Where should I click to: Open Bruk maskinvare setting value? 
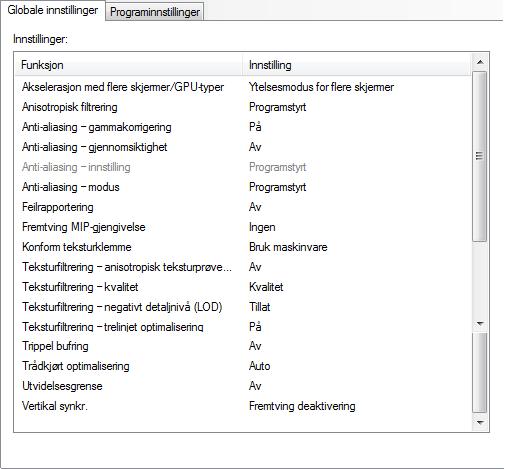click(288, 247)
